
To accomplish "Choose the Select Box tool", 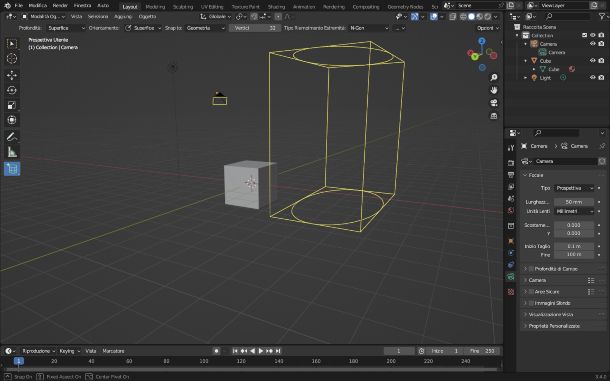I will (12, 43).
